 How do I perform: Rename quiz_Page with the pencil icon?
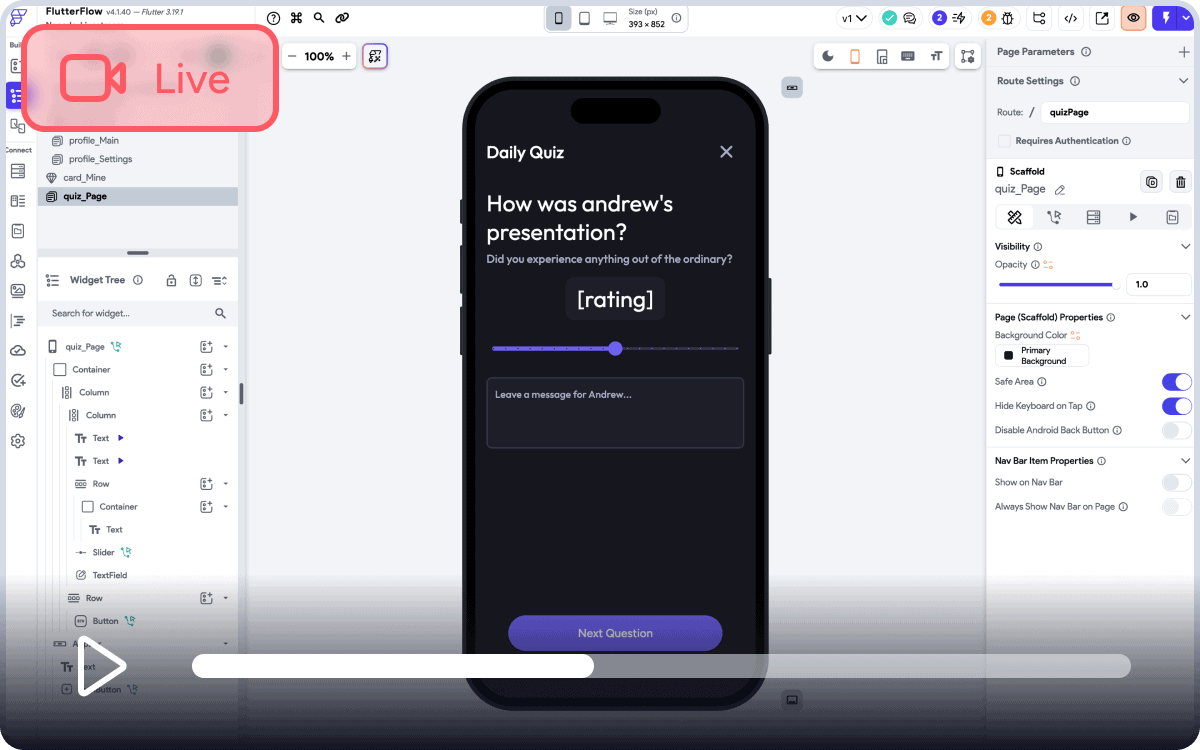click(x=1061, y=189)
